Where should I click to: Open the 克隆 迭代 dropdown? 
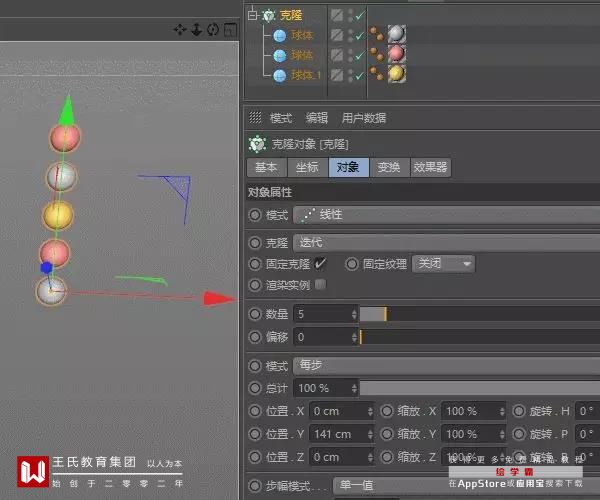(446, 243)
